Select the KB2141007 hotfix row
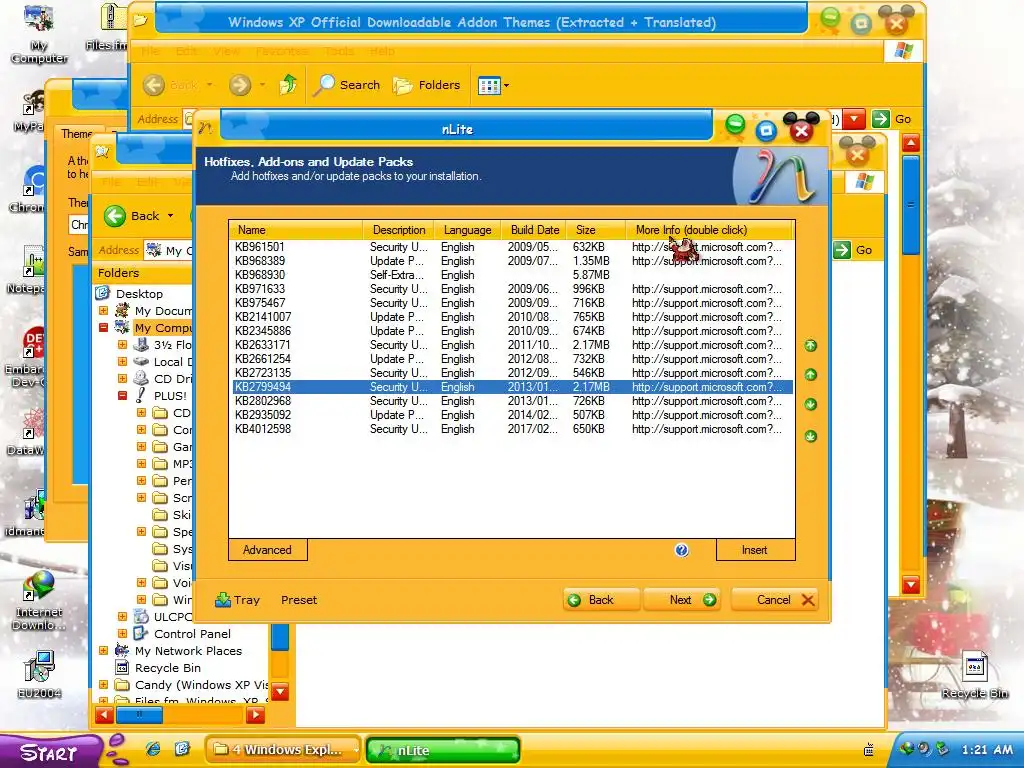 [512, 317]
